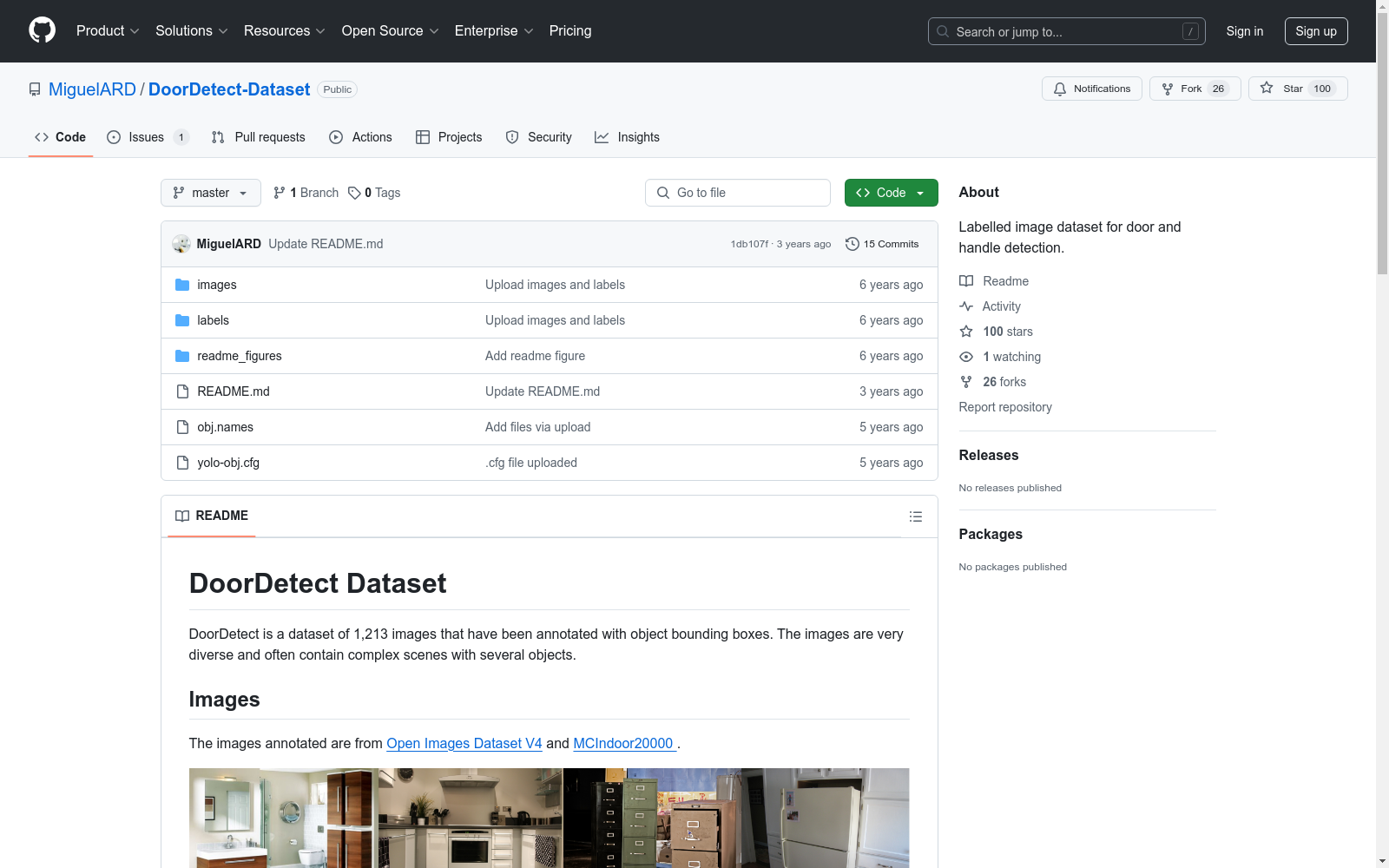View the 100 stars list
The height and width of the screenshot is (868, 1389).
(997, 332)
